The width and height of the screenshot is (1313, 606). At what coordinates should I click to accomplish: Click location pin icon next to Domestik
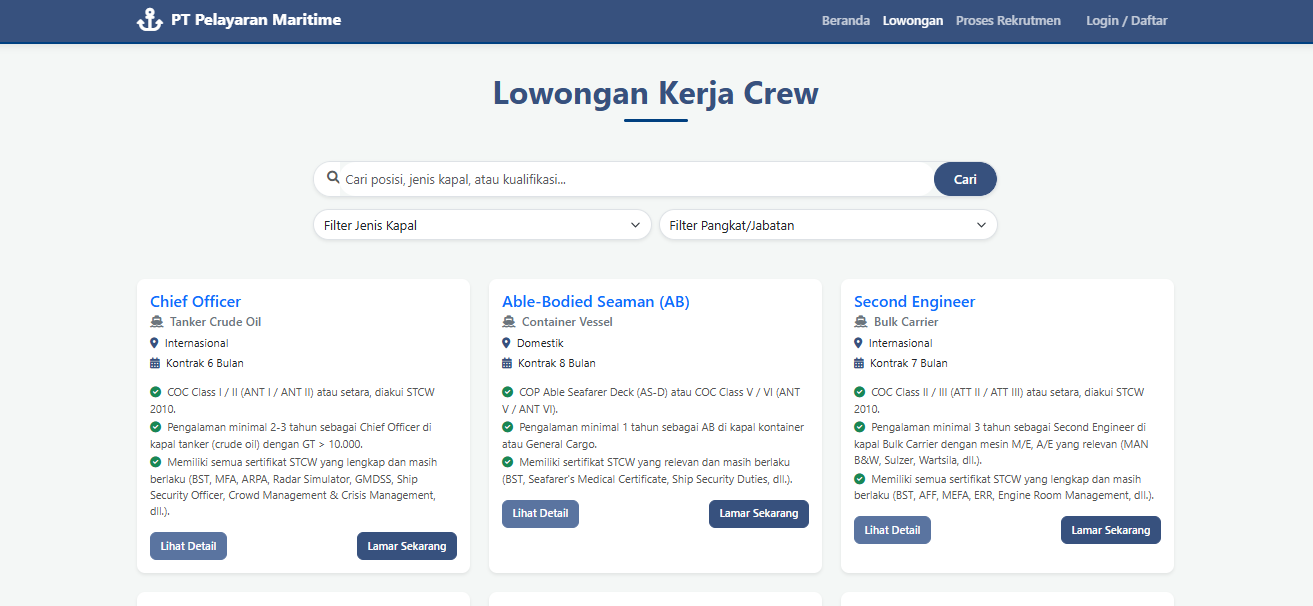[507, 343]
